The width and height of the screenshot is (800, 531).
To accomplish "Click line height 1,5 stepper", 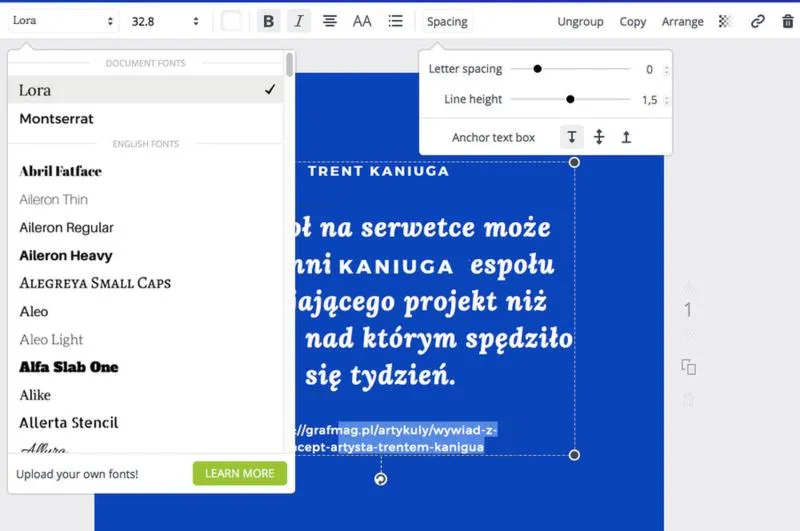I will click(666, 100).
